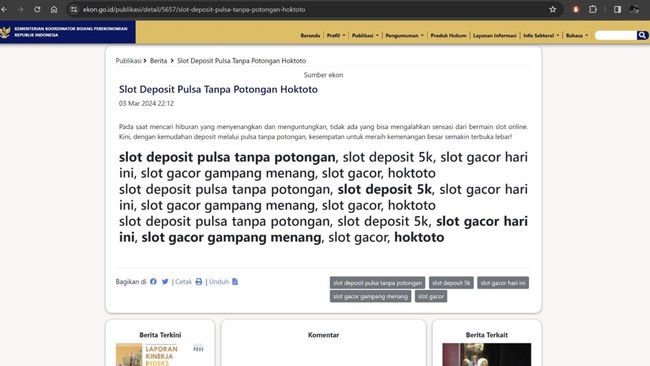Open the Bahasa language dropdown

[x=577, y=35]
